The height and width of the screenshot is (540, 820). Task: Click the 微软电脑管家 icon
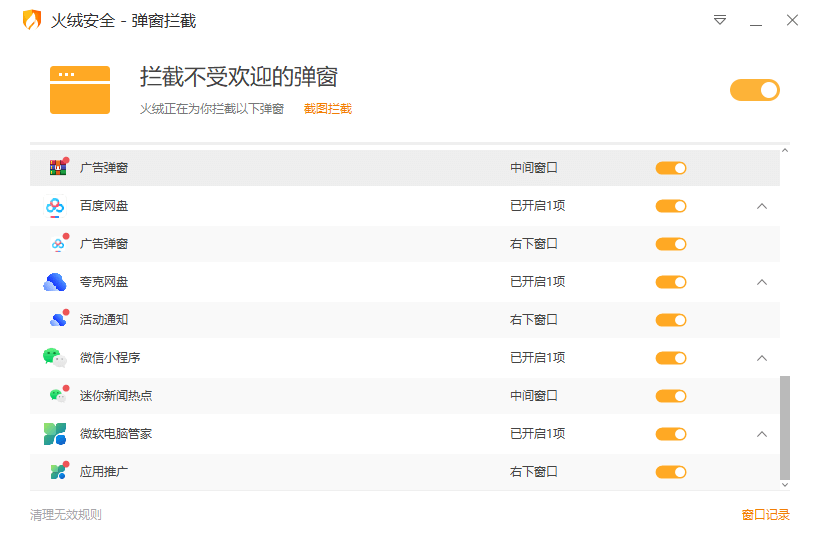(54, 434)
